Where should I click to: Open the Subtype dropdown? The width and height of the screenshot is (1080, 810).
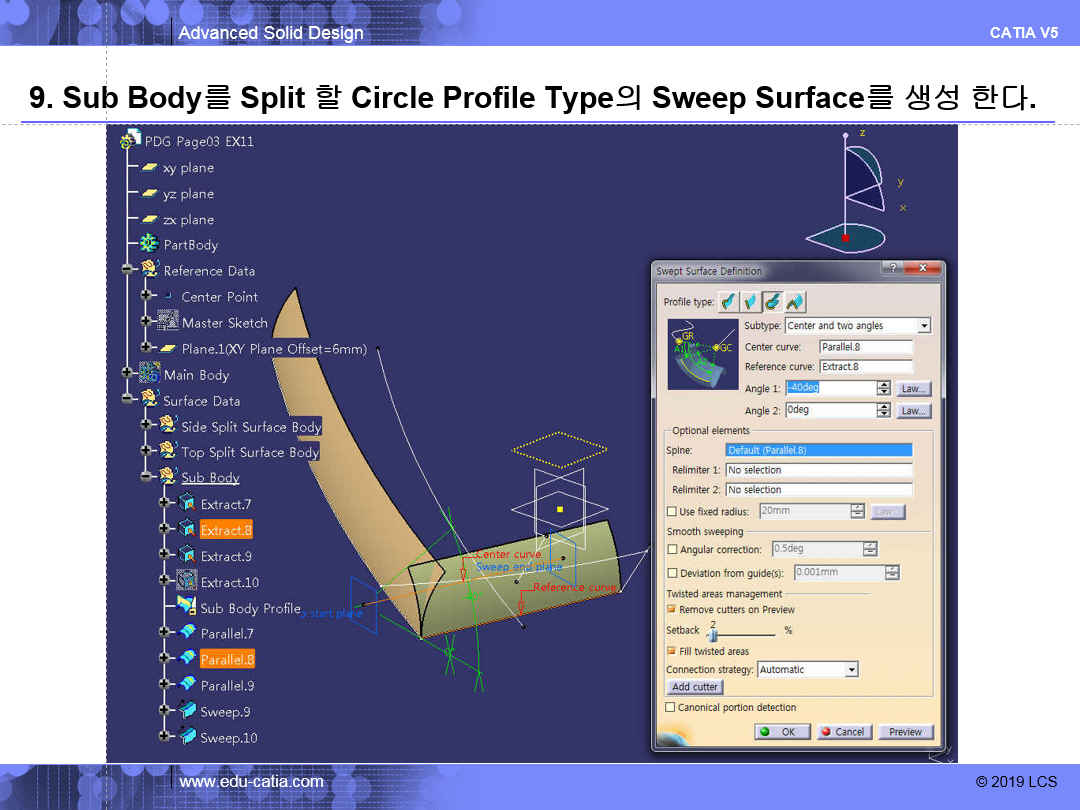pos(924,326)
